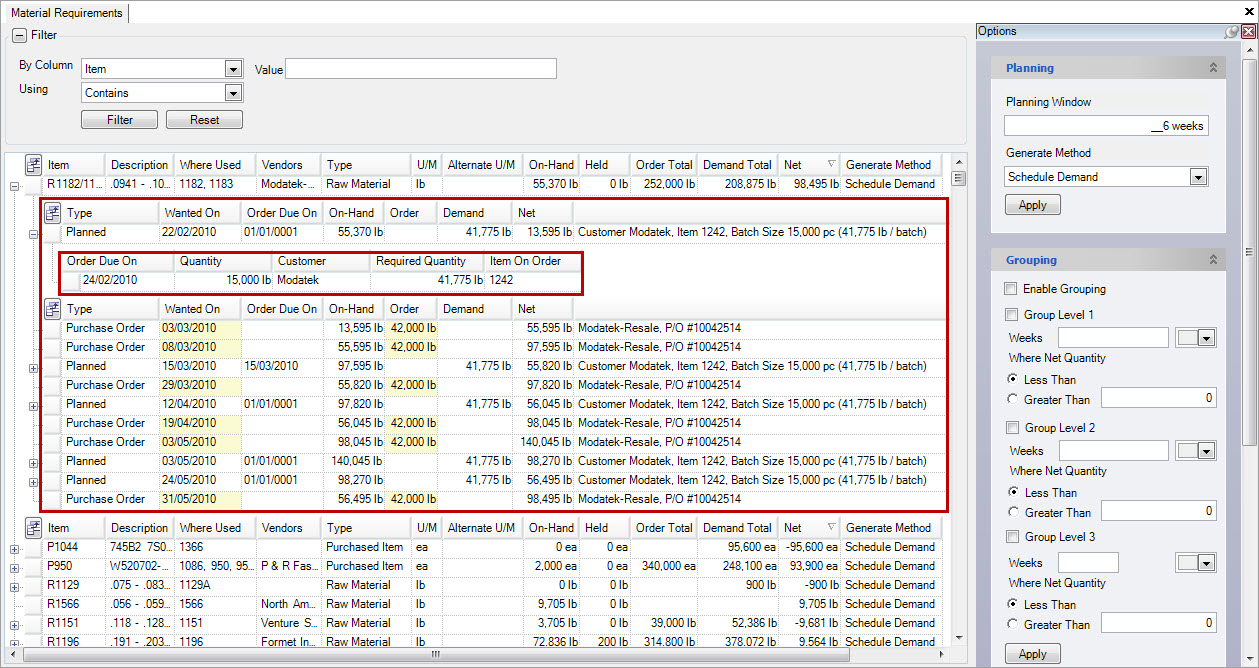This screenshot has height=668, width=1259.
Task: Collapse the Grouping section with its chevron icon
Action: (1213, 260)
